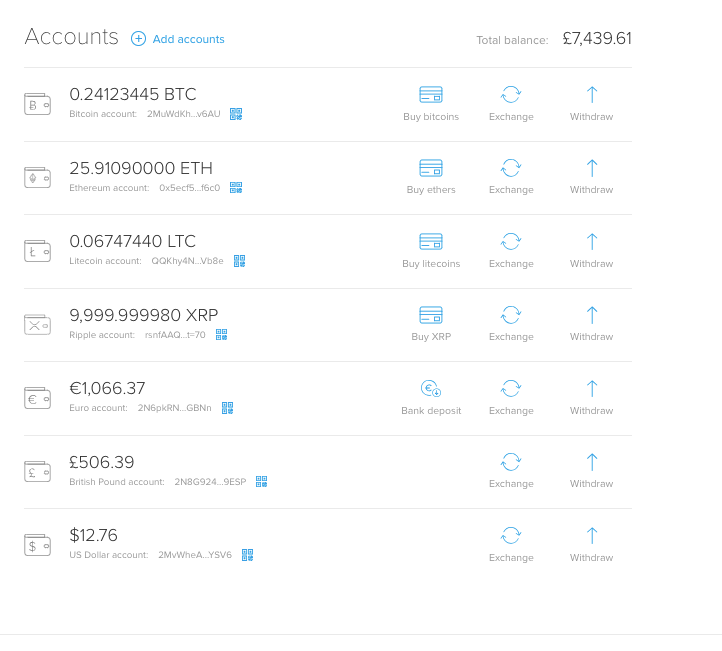The image size is (722, 651).
Task: Click Exchange arrows icon in XRP row
Action: pos(511,315)
